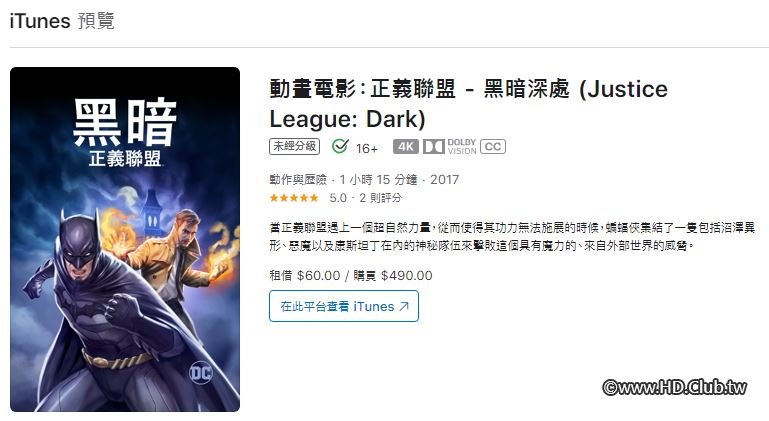Select the 動作與歷險 genre text

pyautogui.click(x=298, y=180)
